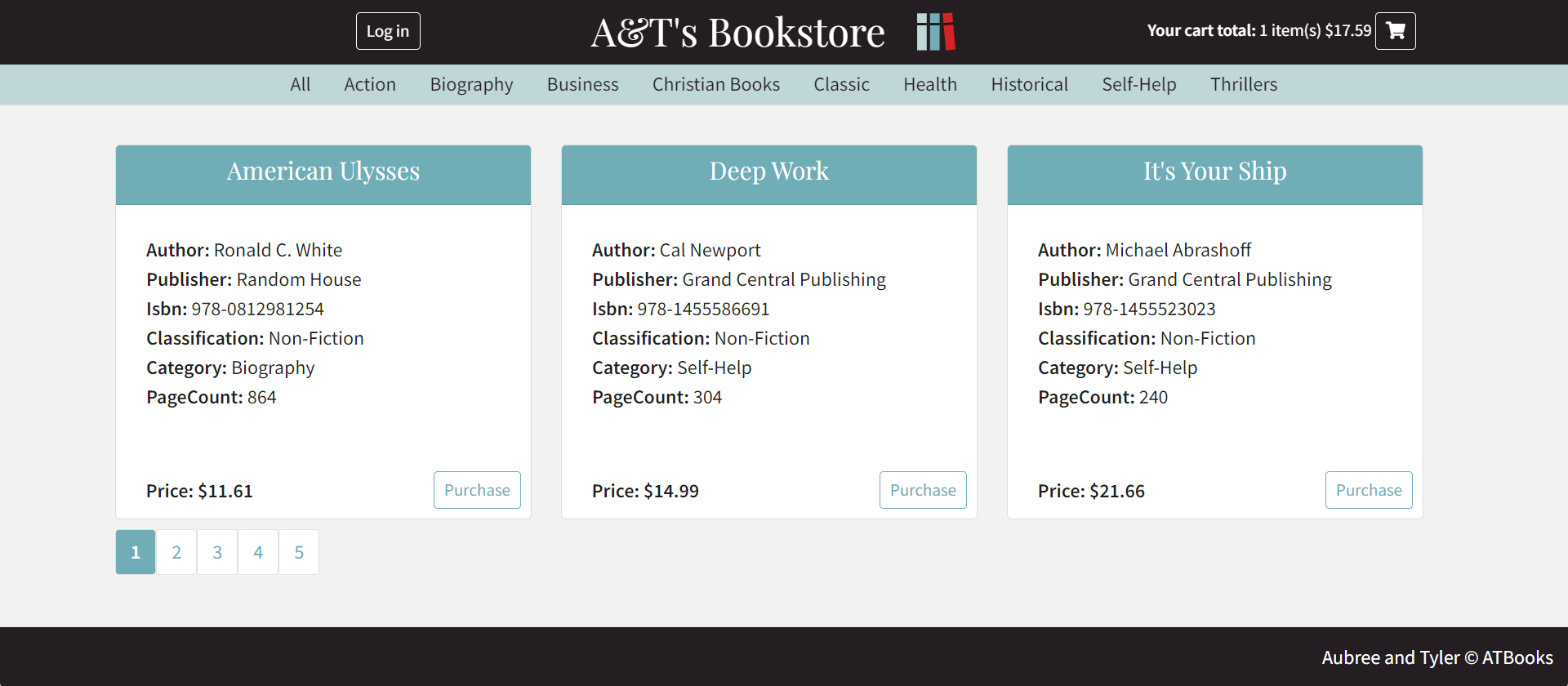The width and height of the screenshot is (1568, 686).
Task: Filter by the Business category
Action: [582, 84]
